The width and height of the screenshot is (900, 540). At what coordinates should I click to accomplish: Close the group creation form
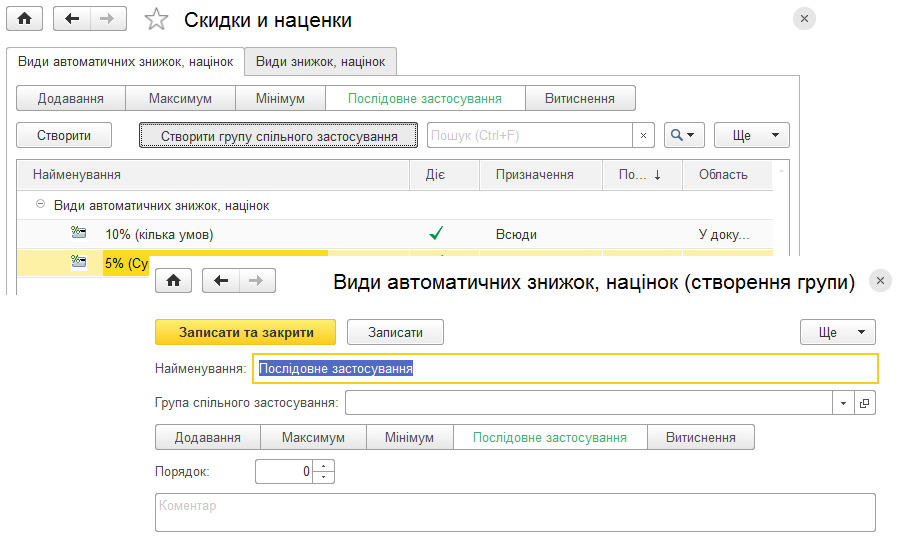[880, 281]
